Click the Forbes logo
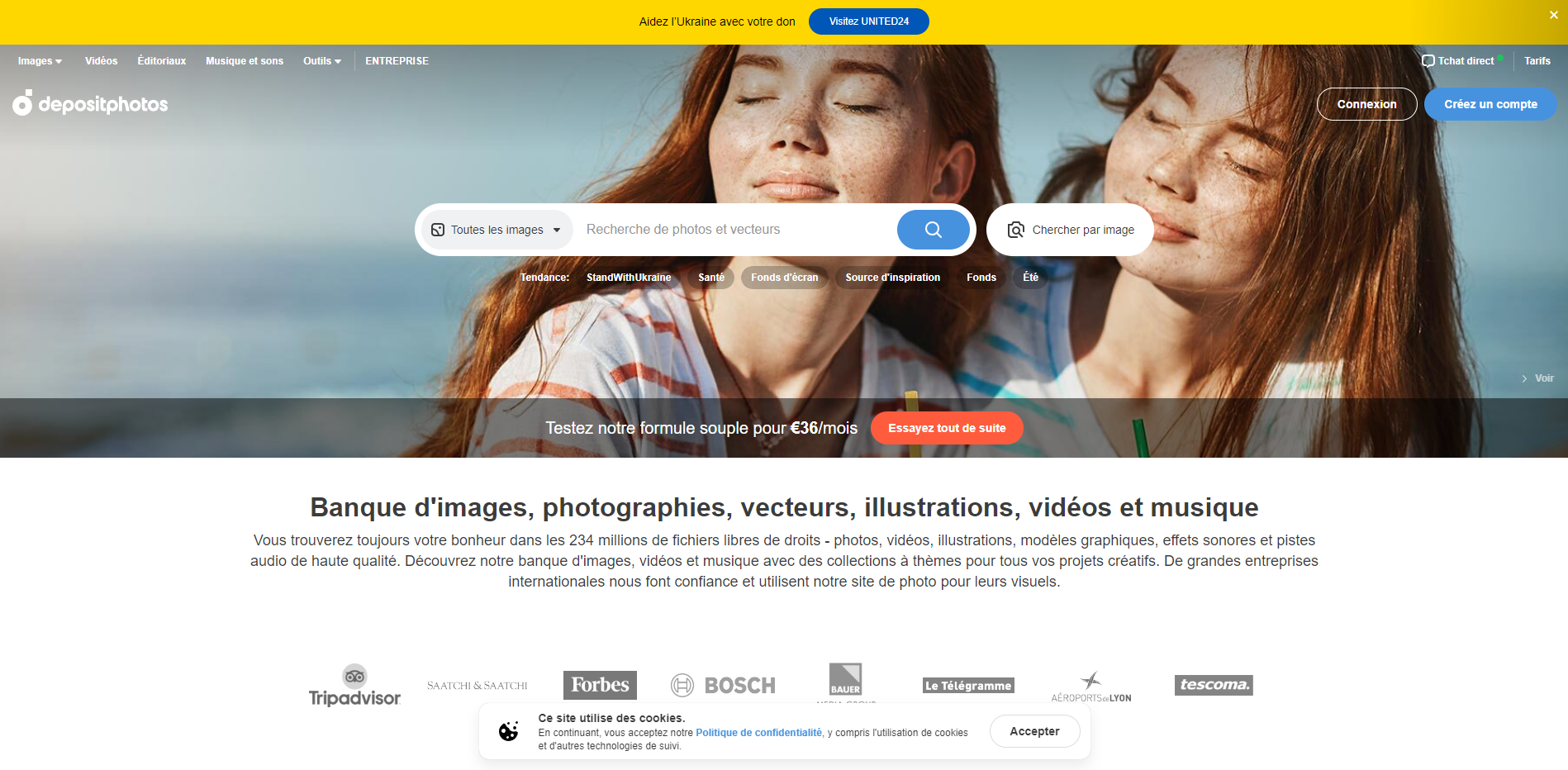Image resolution: width=1568 pixels, height=770 pixels. 600,685
